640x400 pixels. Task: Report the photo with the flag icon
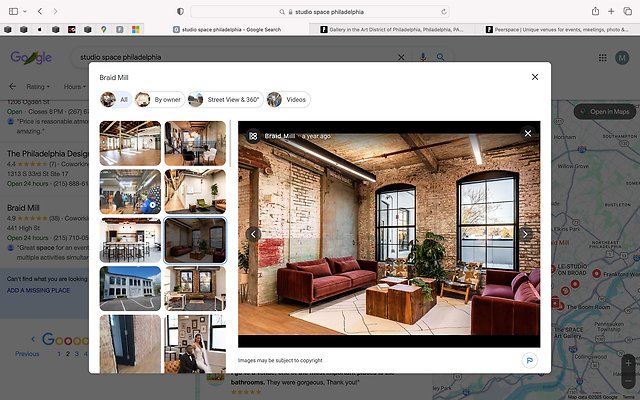[x=527, y=359]
